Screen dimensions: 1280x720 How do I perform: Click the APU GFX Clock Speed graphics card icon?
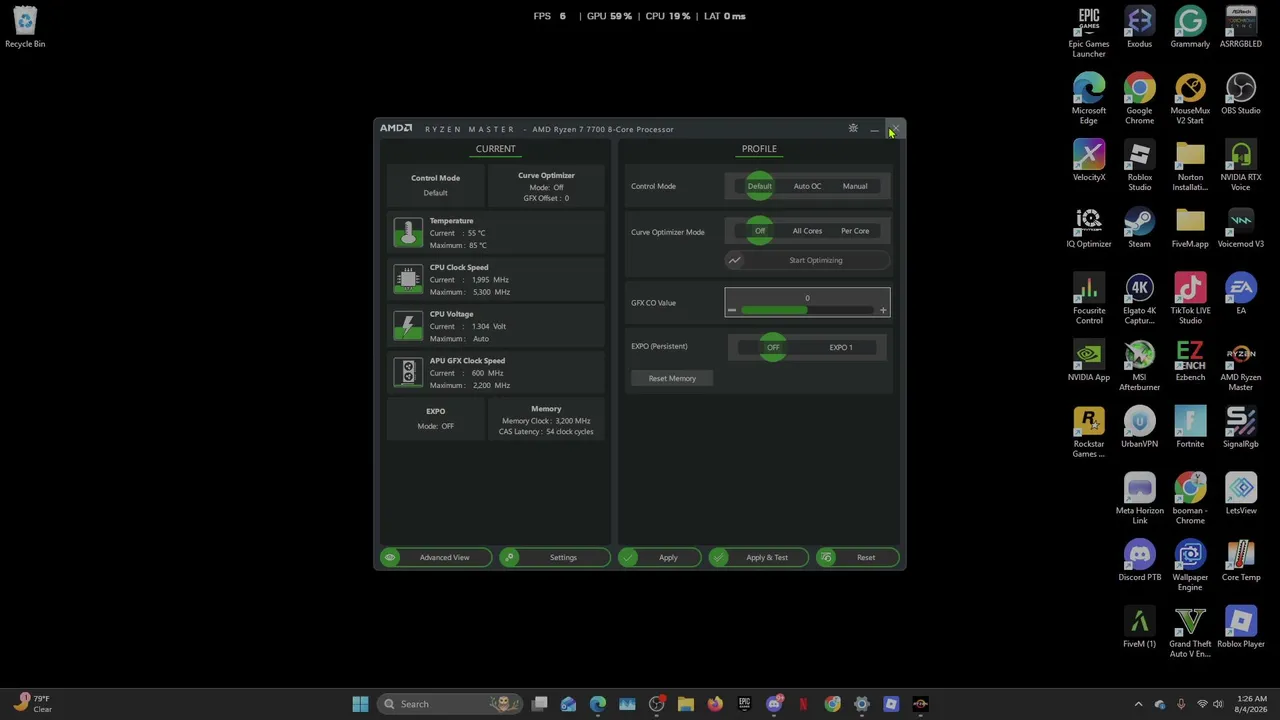pos(408,373)
